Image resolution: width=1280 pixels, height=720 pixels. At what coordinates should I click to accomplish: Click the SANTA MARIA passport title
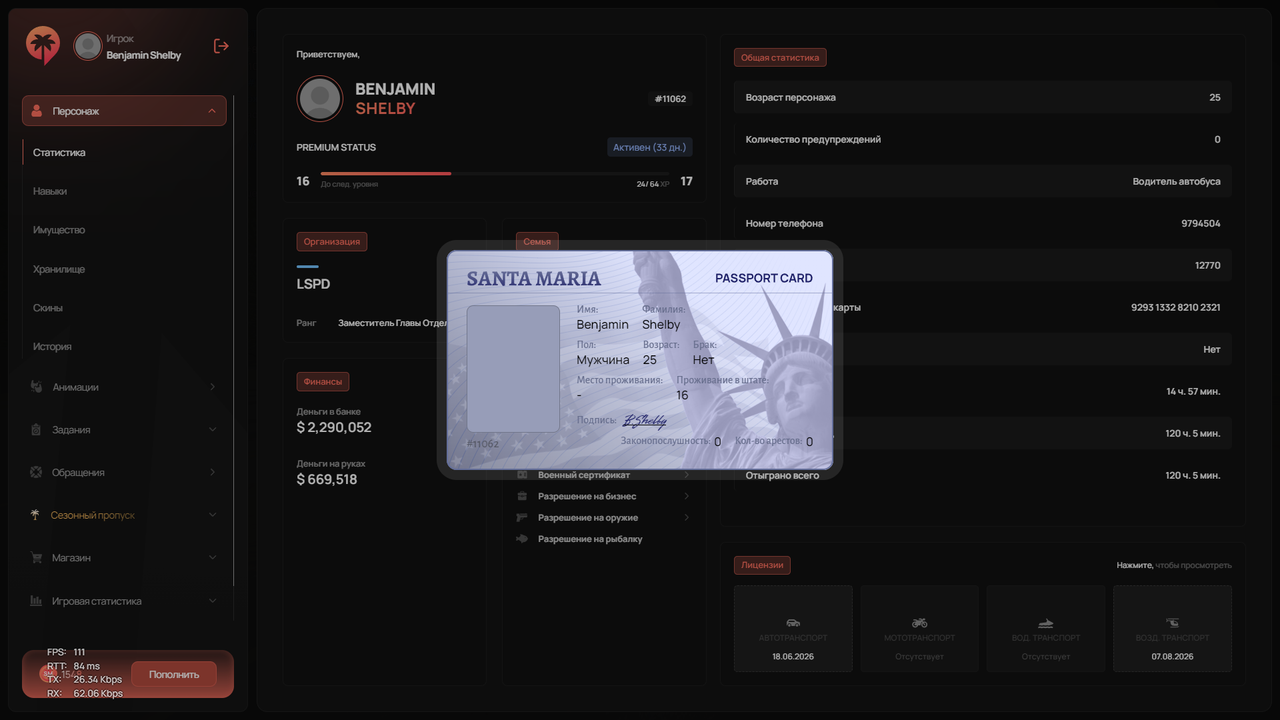pyautogui.click(x=534, y=279)
